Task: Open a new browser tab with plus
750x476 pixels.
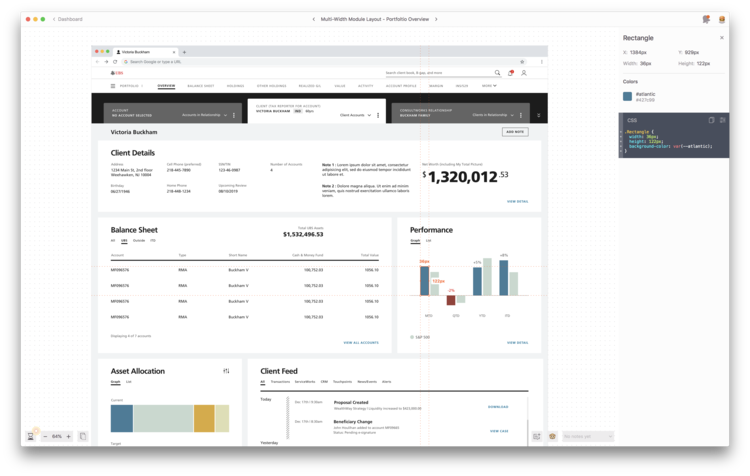Action: [x=184, y=52]
